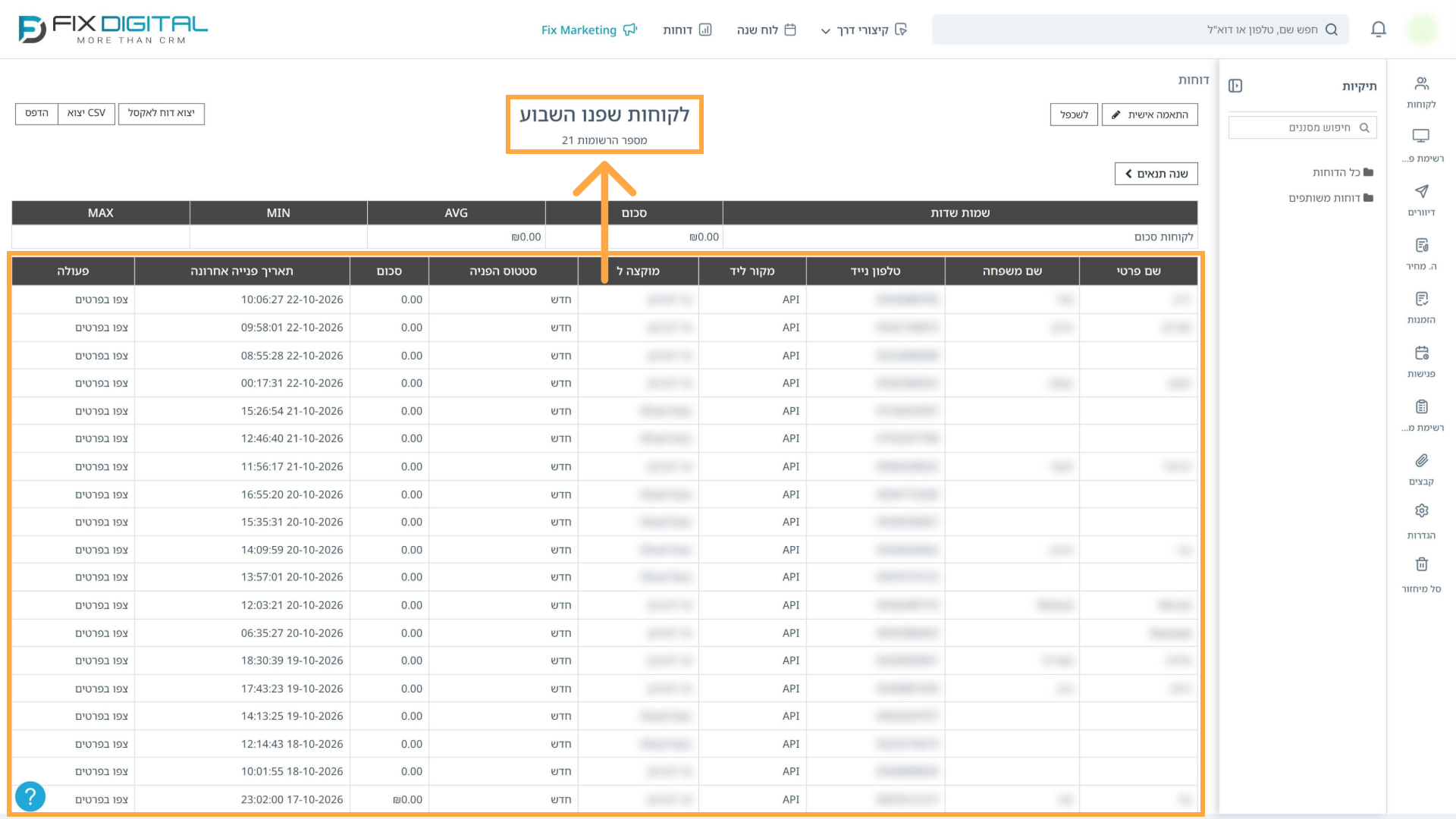This screenshot has height=819, width=1456.
Task: Click the לקוחות סכום summary row label
Action: (x=1164, y=237)
